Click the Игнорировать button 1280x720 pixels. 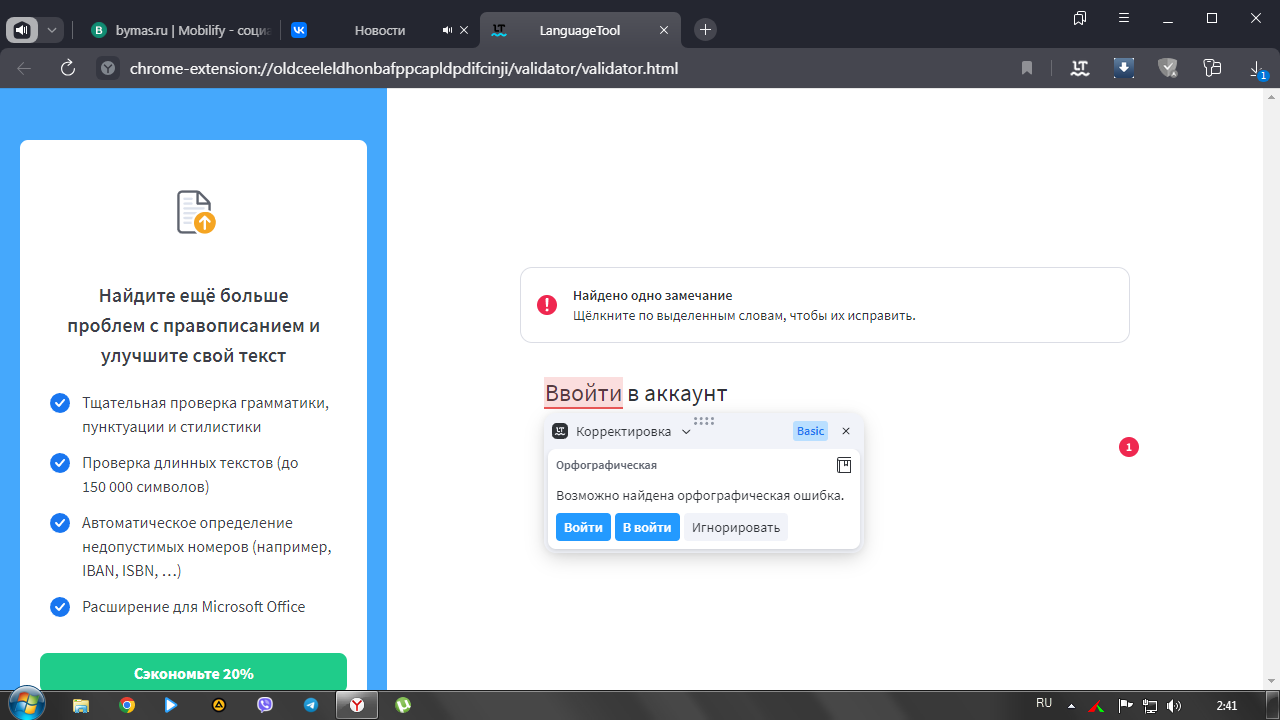(x=736, y=527)
